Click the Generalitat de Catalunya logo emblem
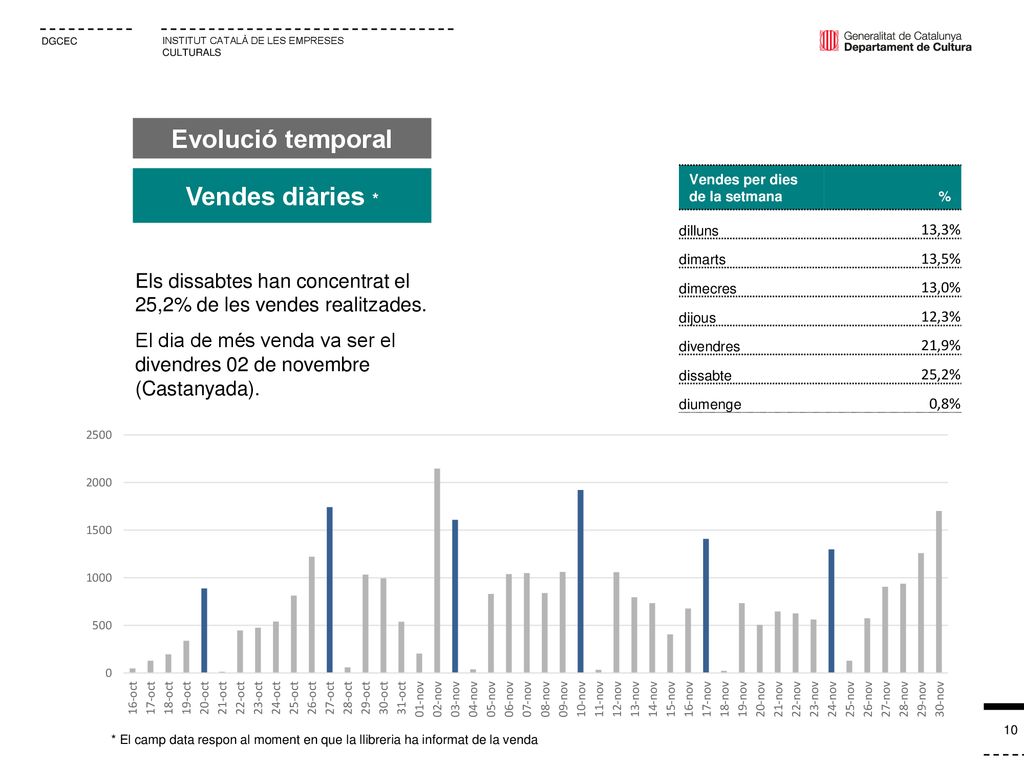The image size is (1024, 768). click(x=829, y=40)
